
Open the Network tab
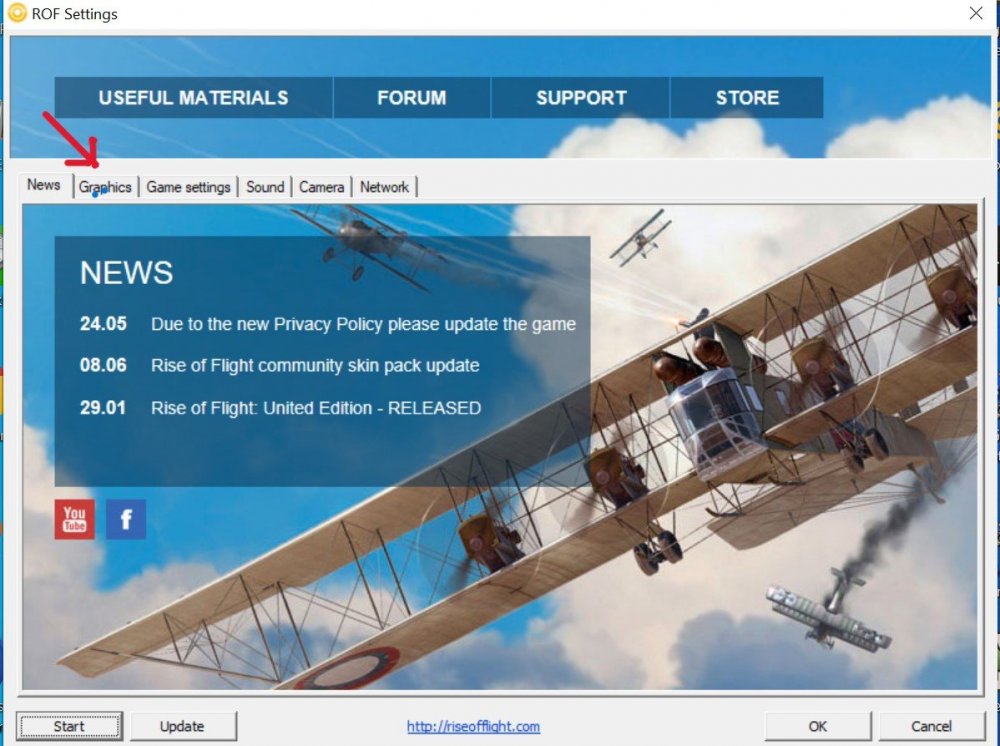click(384, 187)
